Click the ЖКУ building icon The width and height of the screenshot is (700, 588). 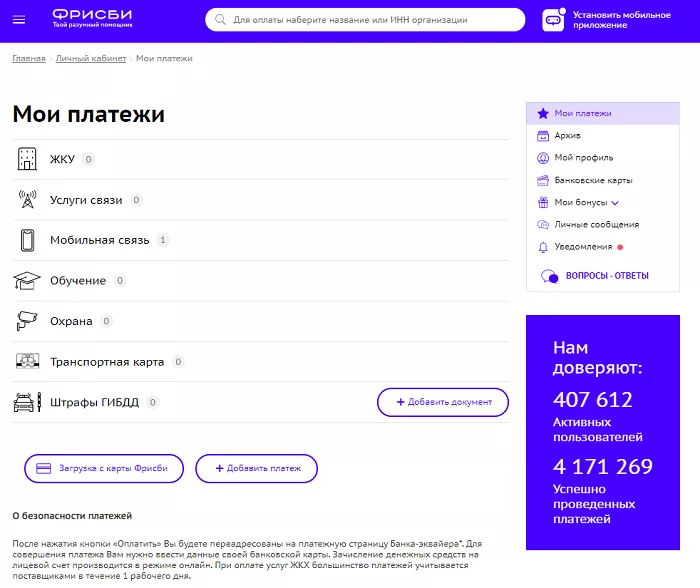[x=27, y=159]
